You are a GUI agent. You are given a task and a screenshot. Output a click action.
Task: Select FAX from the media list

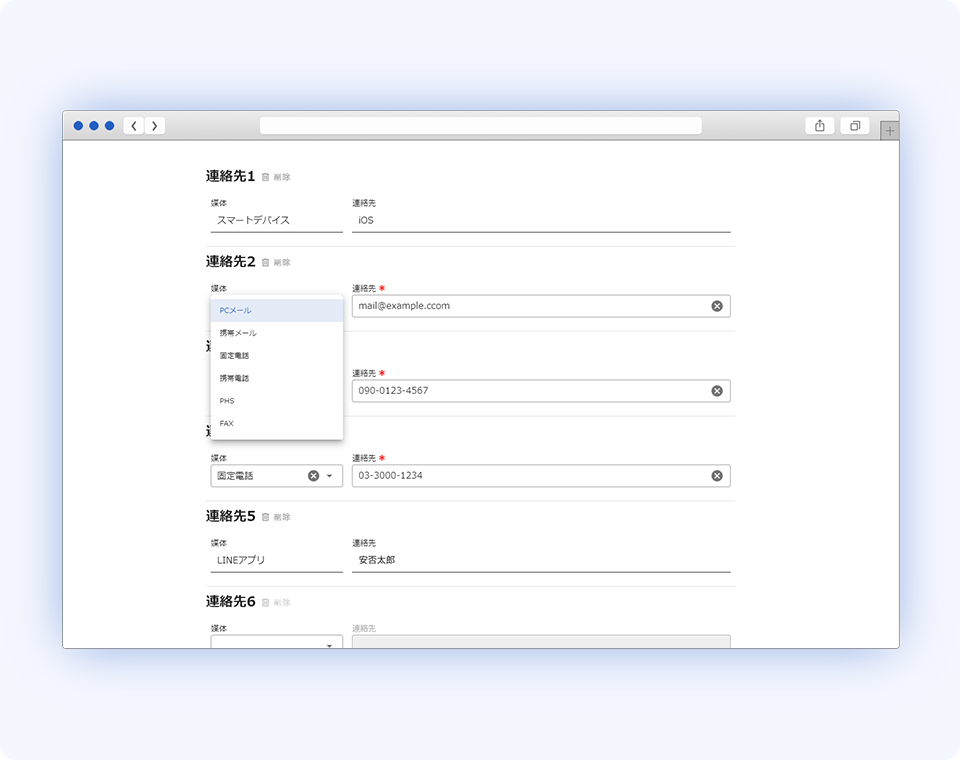coord(227,423)
